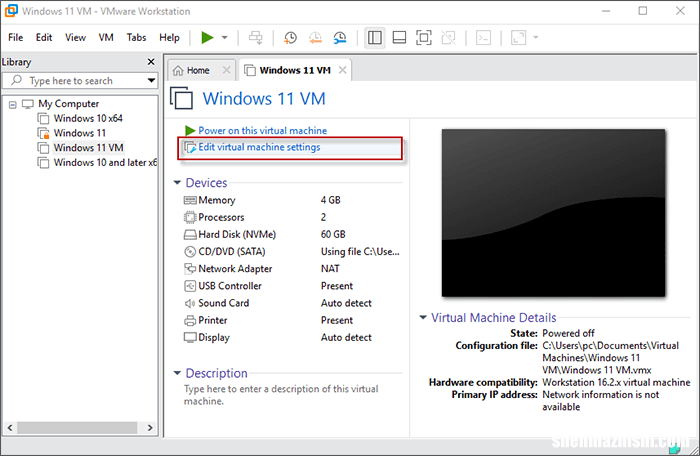Click the Unity mode toolbar icon

point(448,38)
